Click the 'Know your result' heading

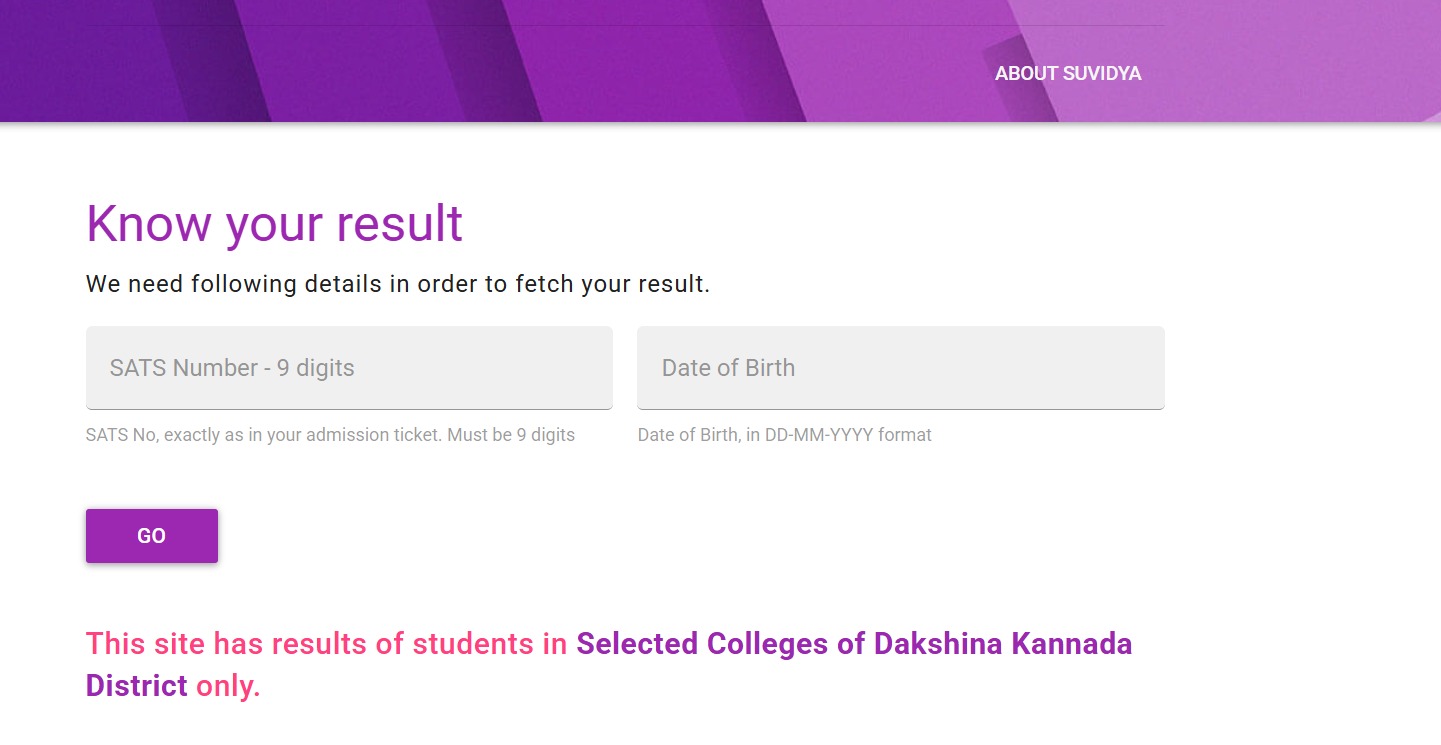click(274, 223)
